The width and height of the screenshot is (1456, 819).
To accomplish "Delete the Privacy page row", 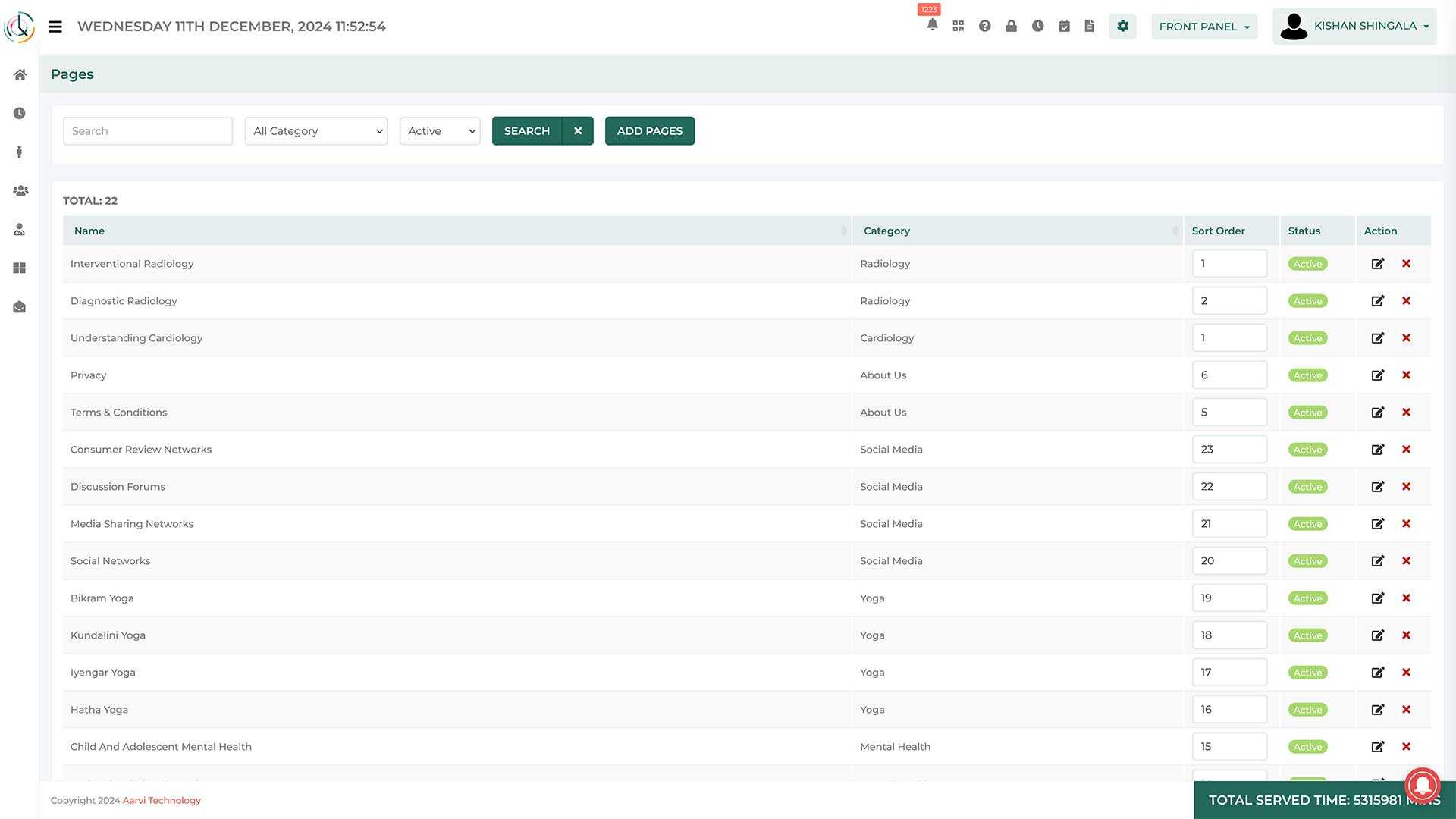I will 1406,375.
